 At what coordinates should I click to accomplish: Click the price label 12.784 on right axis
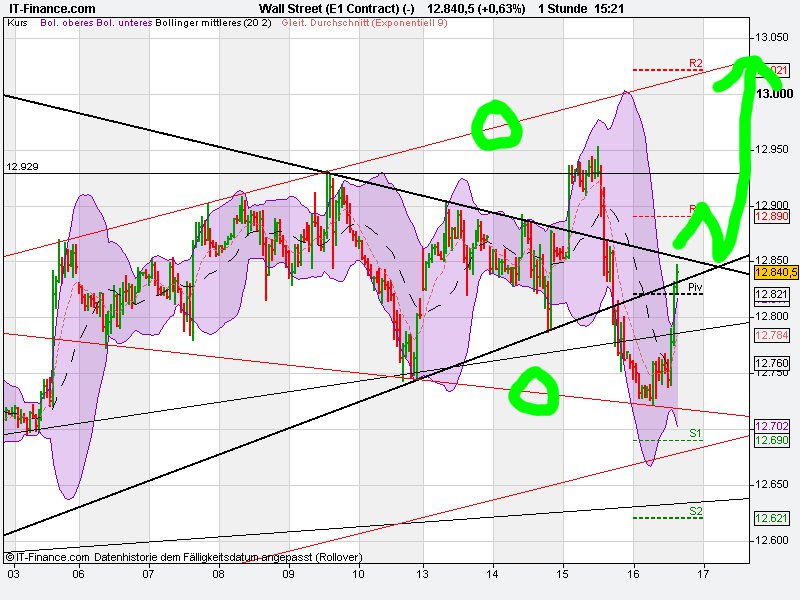(x=771, y=336)
